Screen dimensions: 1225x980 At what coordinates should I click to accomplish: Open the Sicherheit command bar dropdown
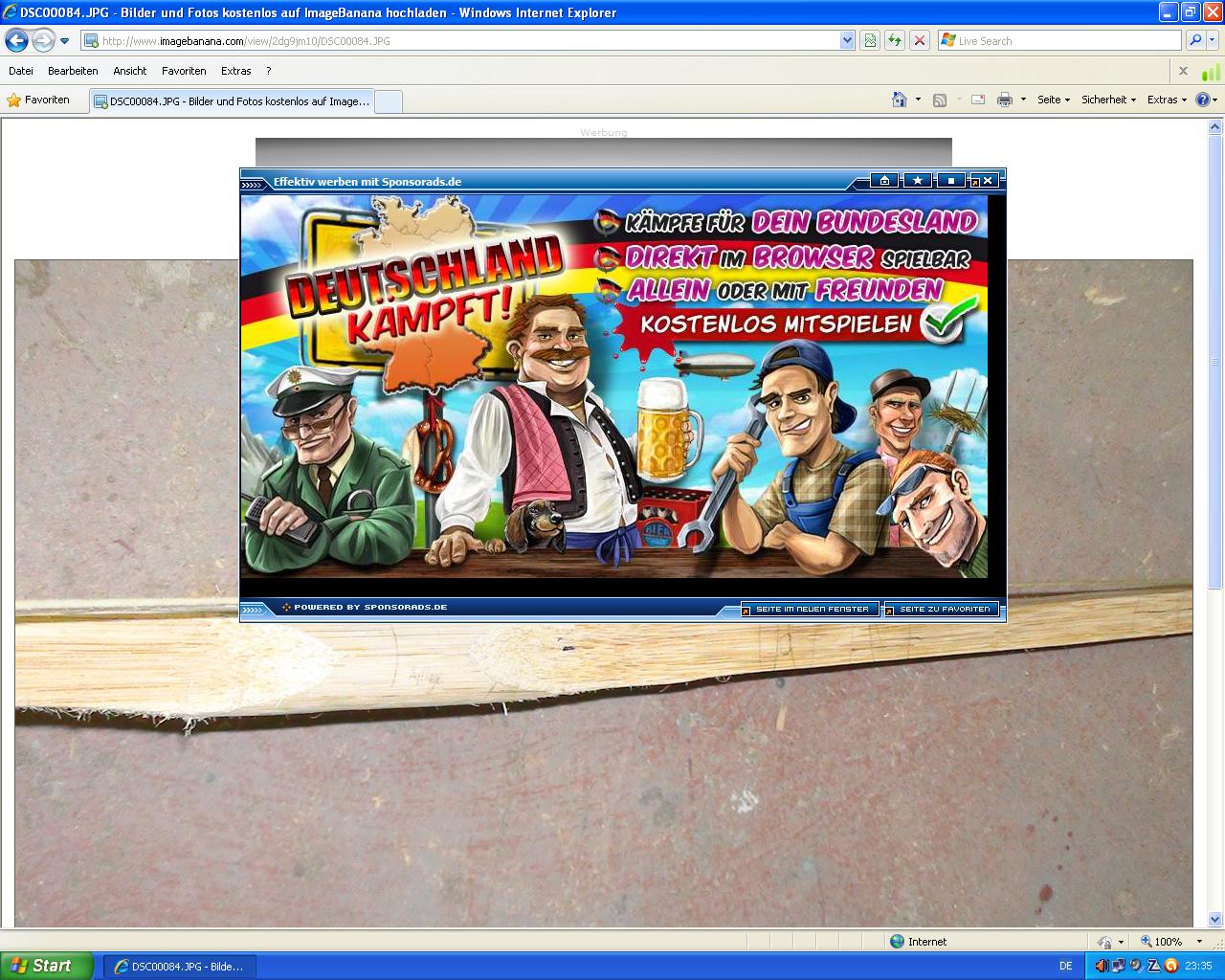(x=1108, y=100)
